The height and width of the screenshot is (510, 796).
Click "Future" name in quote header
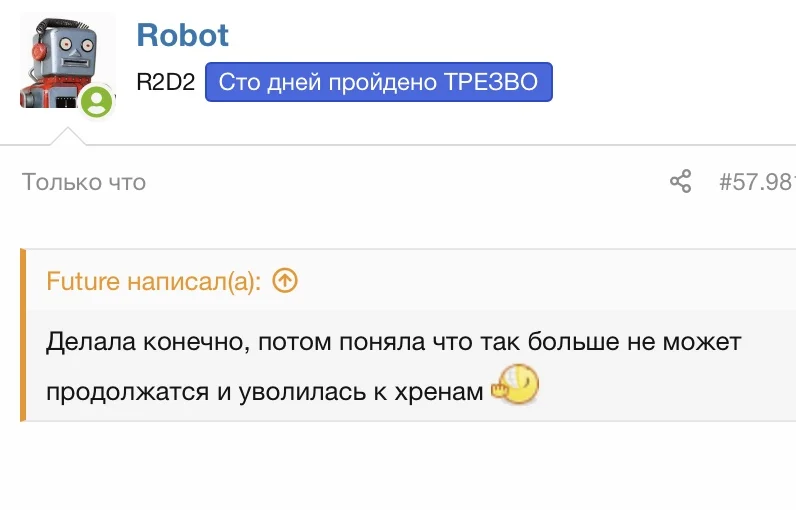pos(82,281)
